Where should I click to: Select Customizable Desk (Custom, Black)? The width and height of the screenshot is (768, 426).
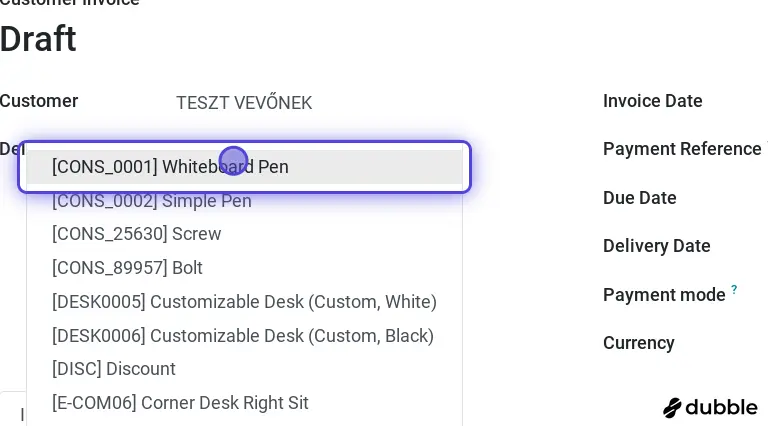(x=243, y=336)
